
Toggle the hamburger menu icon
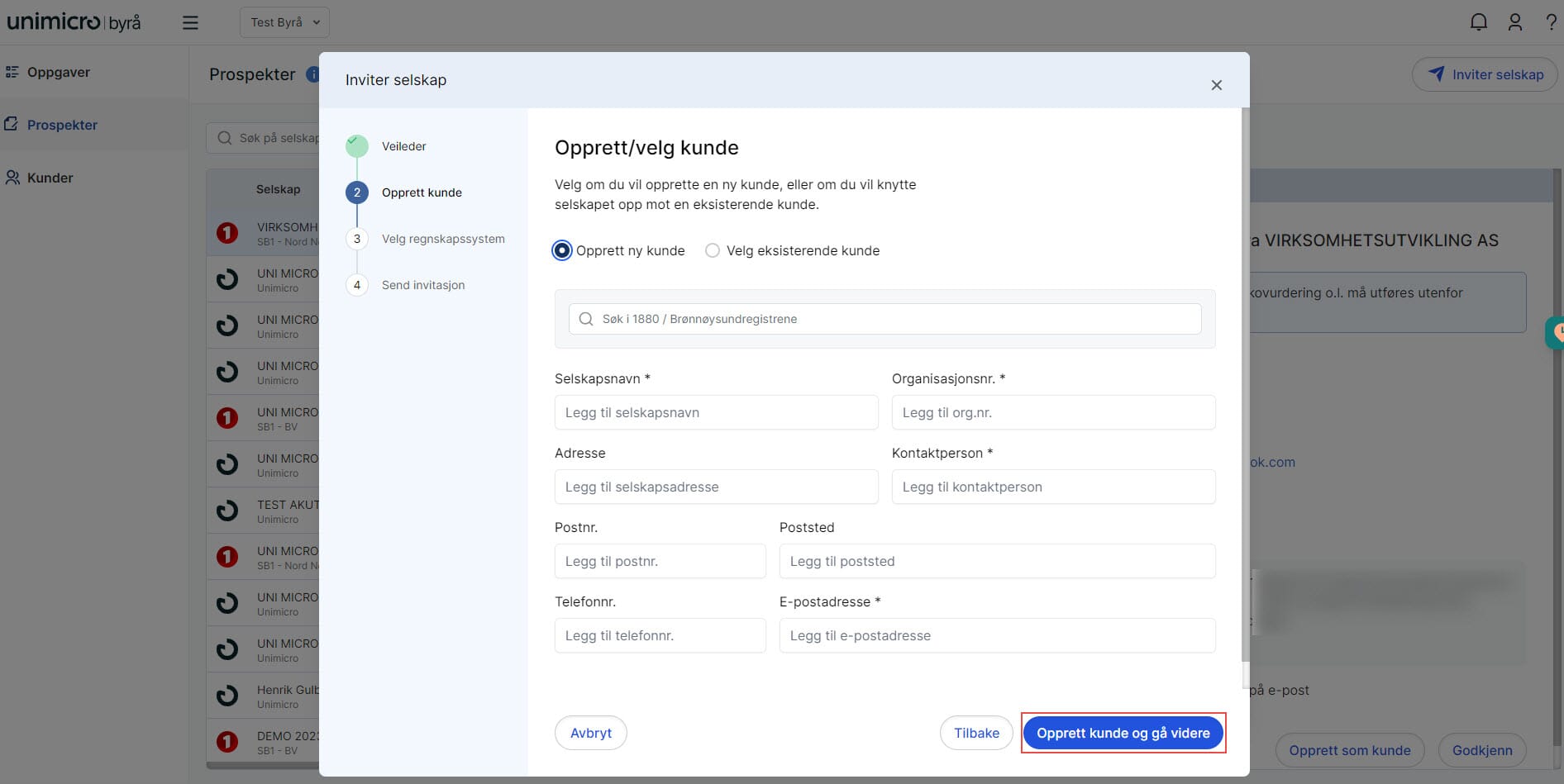(x=190, y=22)
